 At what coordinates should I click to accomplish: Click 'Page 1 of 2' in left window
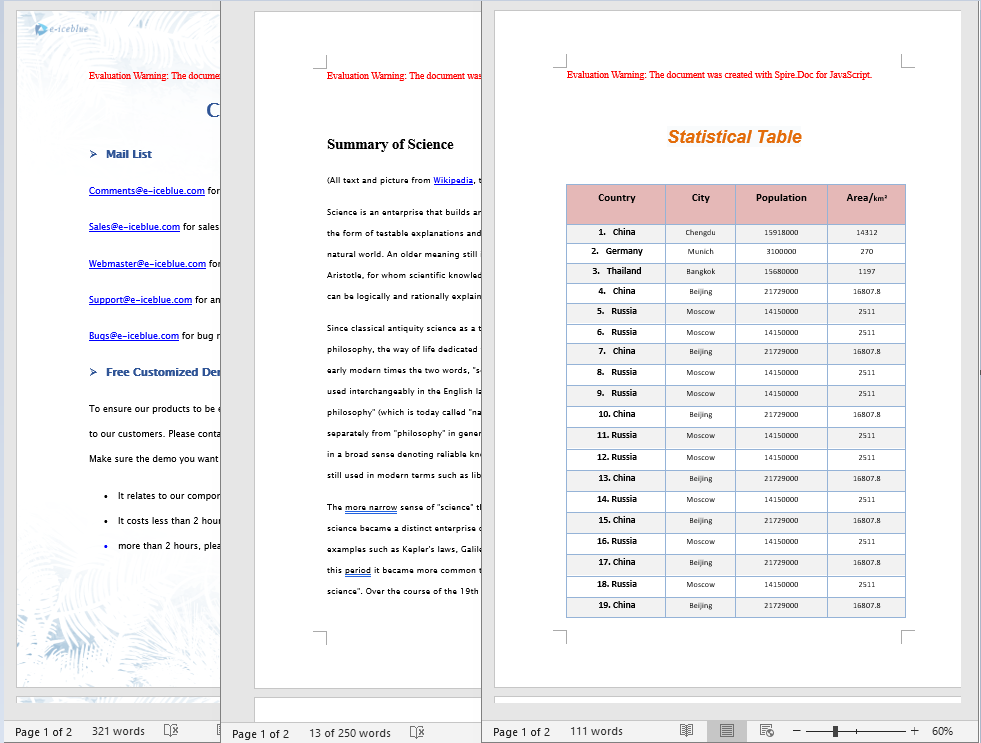[43, 732]
